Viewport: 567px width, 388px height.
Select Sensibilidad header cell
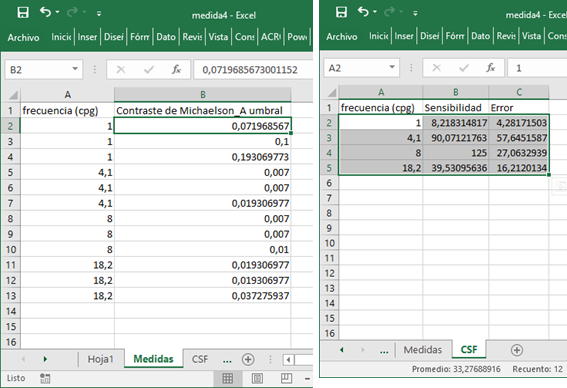pos(456,107)
